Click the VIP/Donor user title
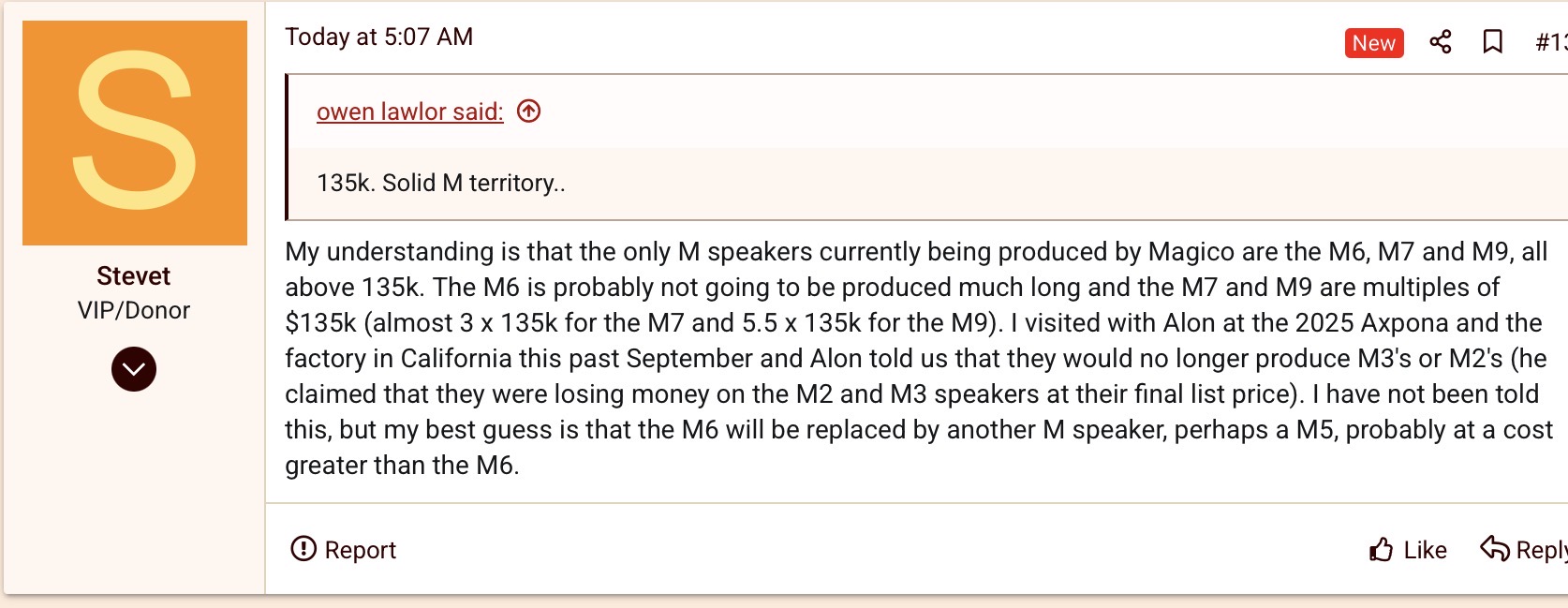 (134, 310)
